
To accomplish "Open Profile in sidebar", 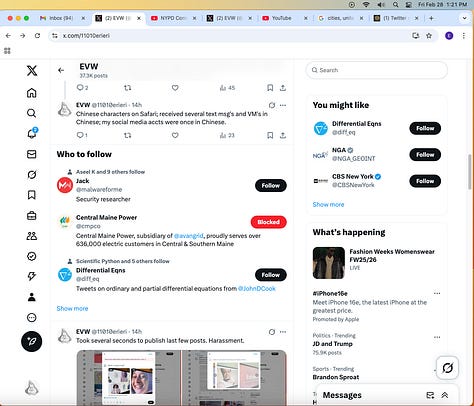I will tap(32, 297).
